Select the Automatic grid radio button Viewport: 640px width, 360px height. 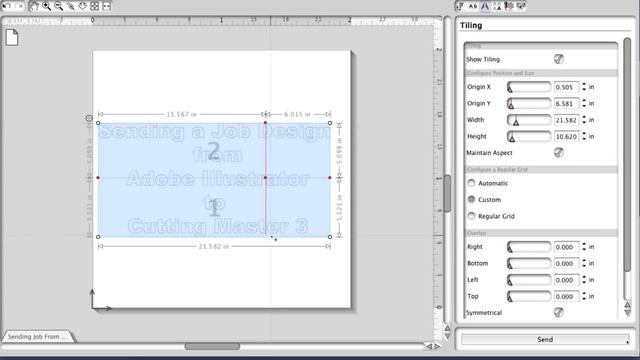471,183
